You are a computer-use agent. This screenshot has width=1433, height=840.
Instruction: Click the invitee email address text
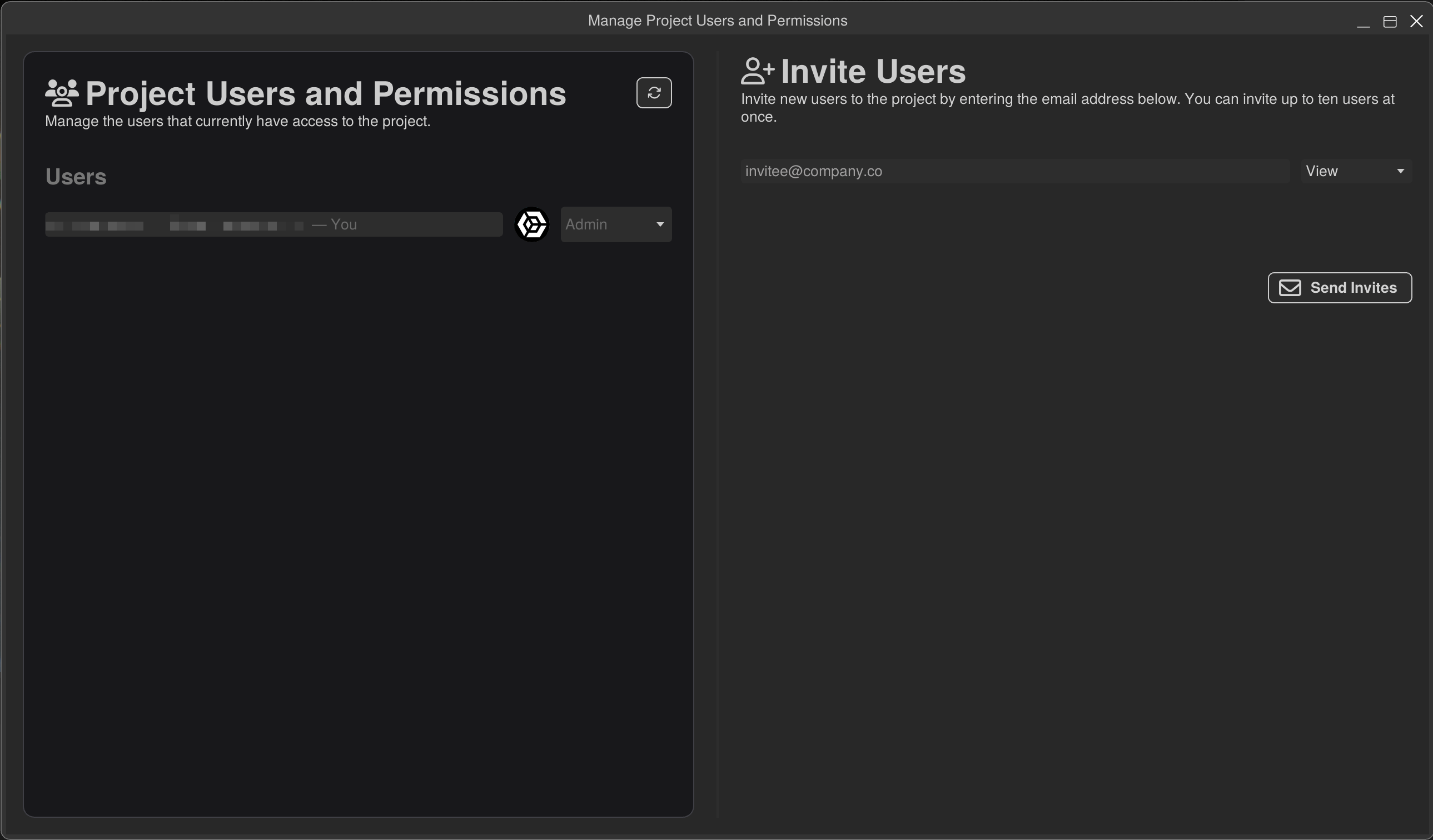click(x=813, y=171)
